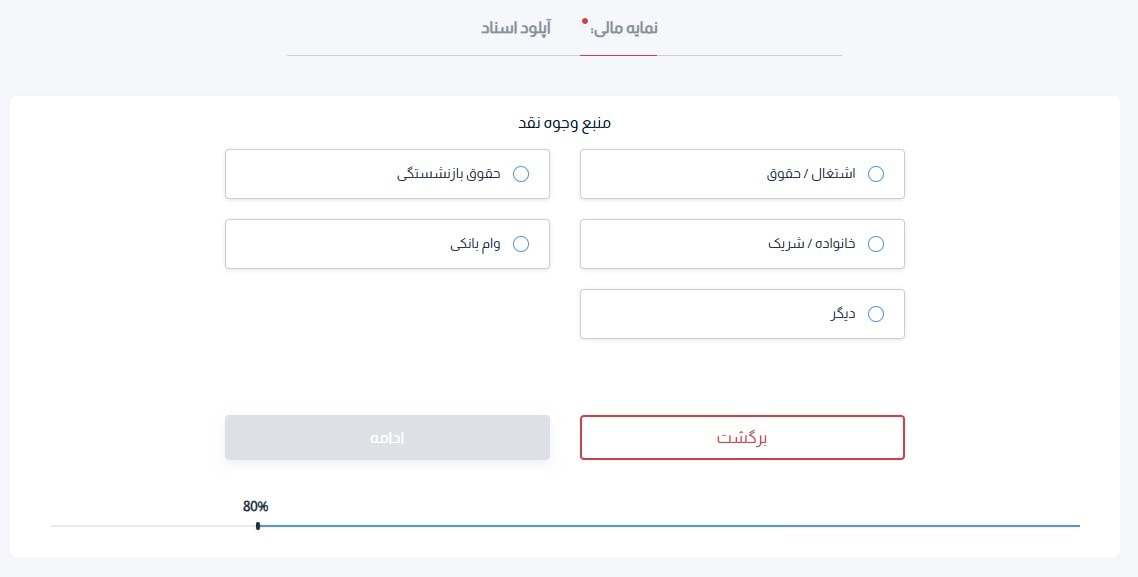This screenshot has height=577, width=1138.
Task: Click the حقوق بازنشستگی option card
Action: point(388,173)
